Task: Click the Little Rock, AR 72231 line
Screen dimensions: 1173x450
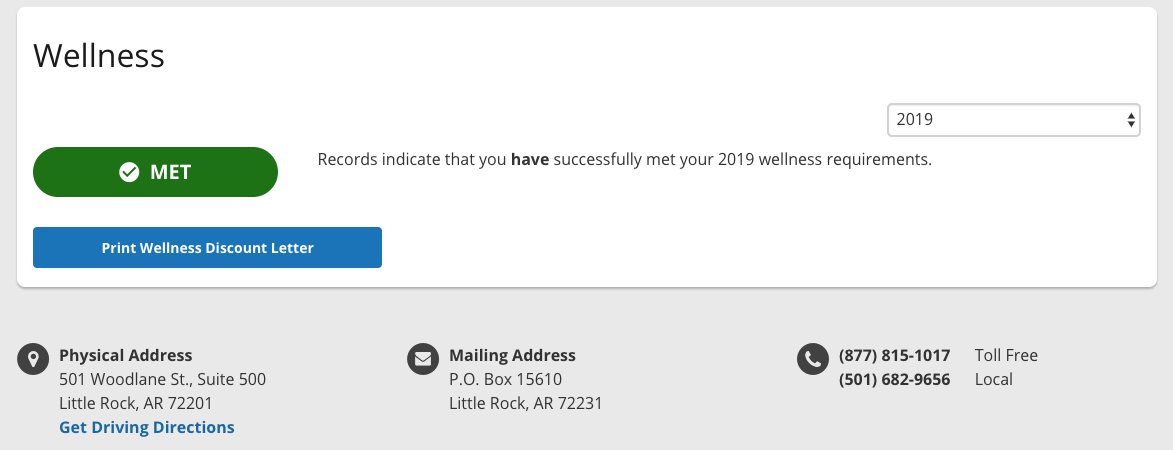Action: pos(525,404)
